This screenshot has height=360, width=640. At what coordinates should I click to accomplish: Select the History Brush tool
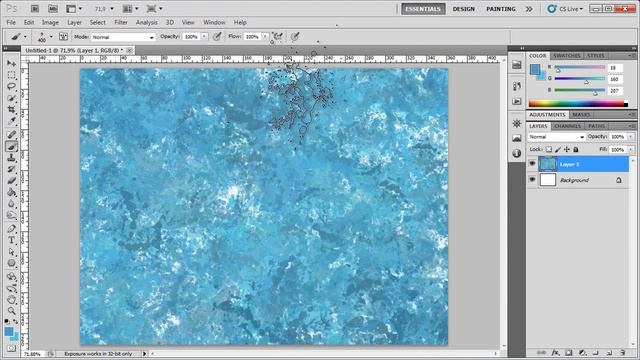point(11,169)
